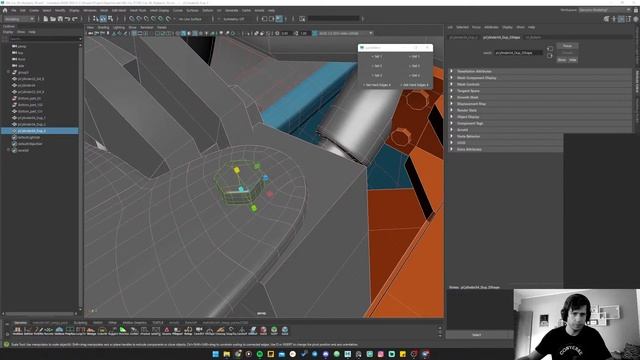Open the Edit Mesh menu

[x=119, y=10]
